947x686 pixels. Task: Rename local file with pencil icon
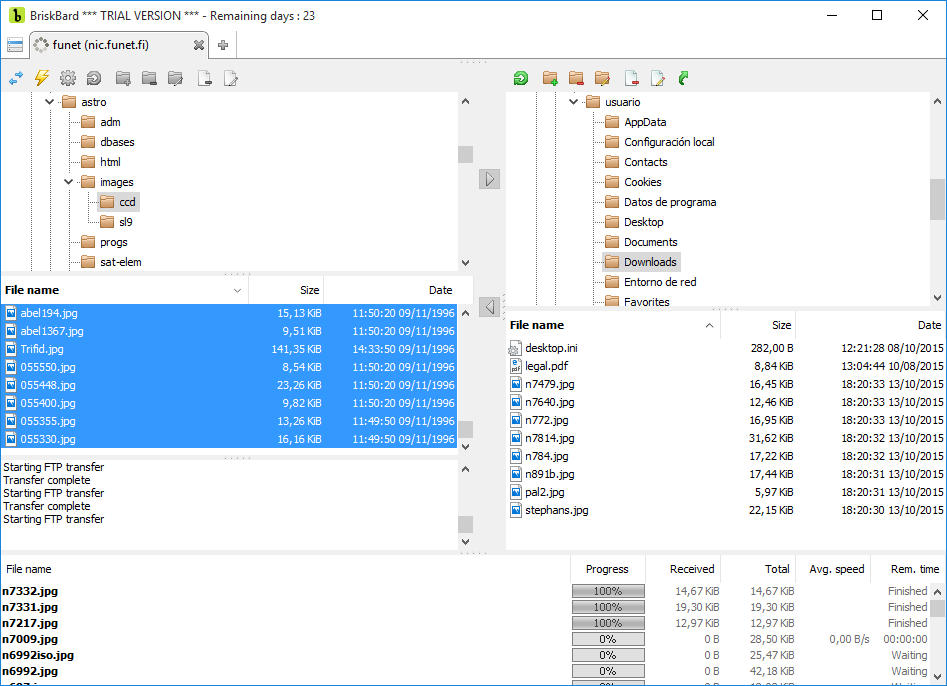click(x=658, y=78)
